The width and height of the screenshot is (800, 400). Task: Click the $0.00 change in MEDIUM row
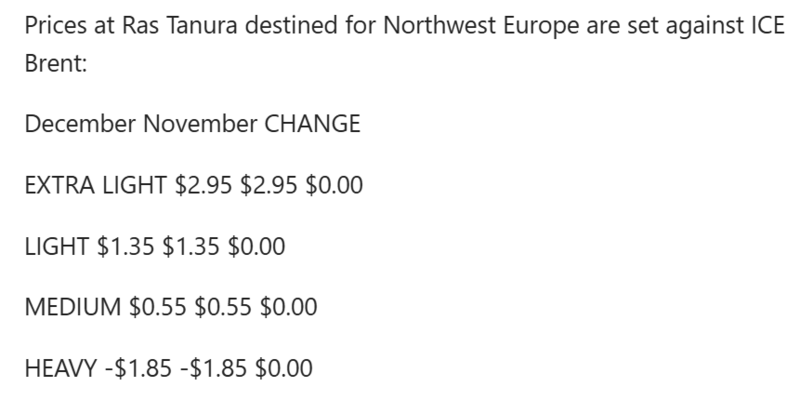(288, 307)
